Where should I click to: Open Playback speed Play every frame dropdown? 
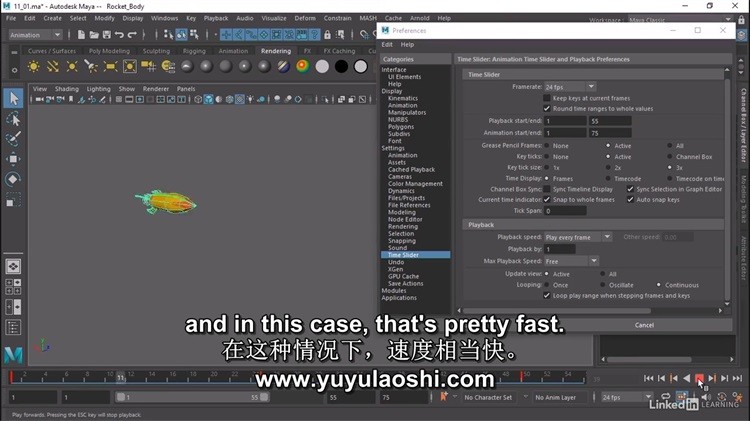[578, 237]
